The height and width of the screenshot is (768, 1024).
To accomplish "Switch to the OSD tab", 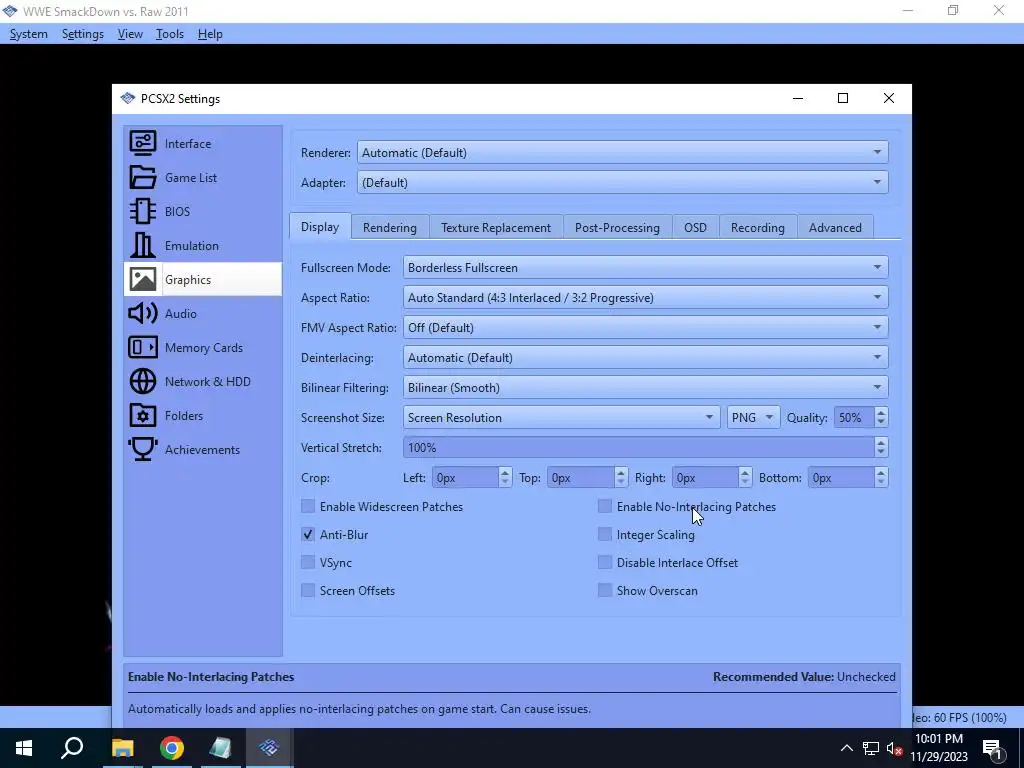I will 695,227.
